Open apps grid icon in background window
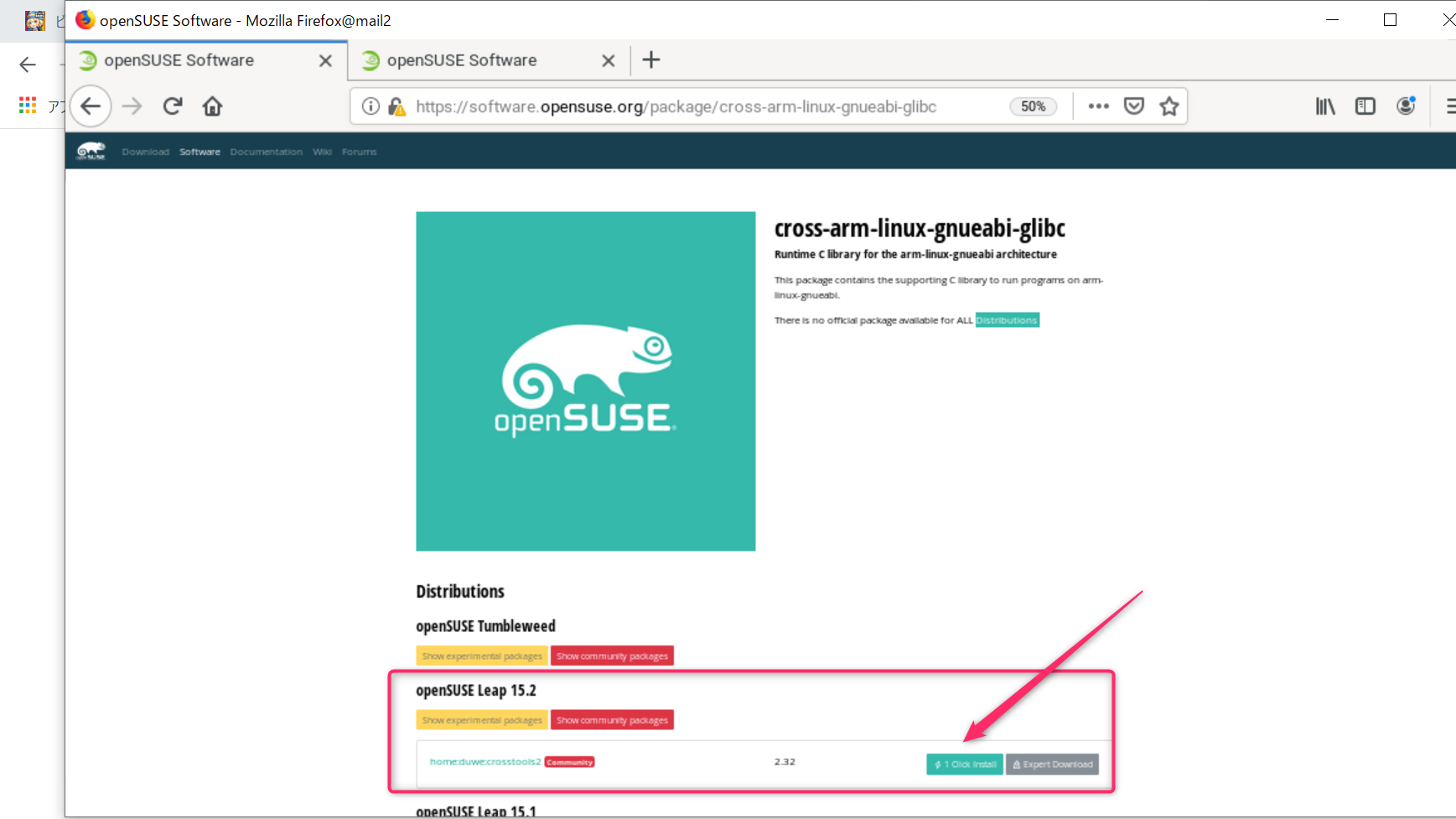The image size is (1456, 819). (x=28, y=106)
